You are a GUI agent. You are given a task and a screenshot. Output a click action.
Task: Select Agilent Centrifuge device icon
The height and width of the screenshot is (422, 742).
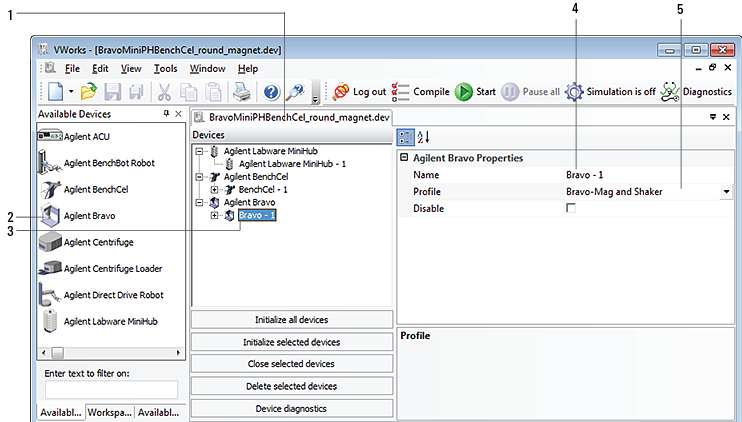50,242
